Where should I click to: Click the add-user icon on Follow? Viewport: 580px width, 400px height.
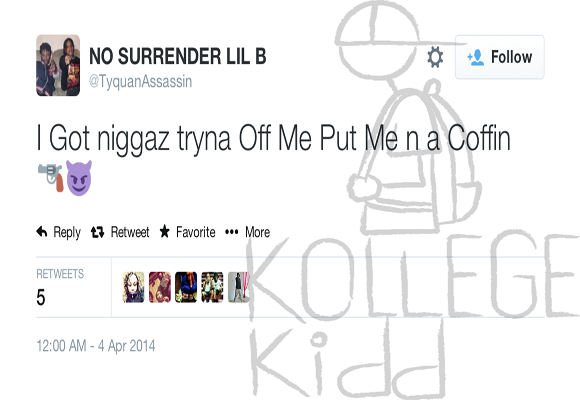pyautogui.click(x=476, y=57)
